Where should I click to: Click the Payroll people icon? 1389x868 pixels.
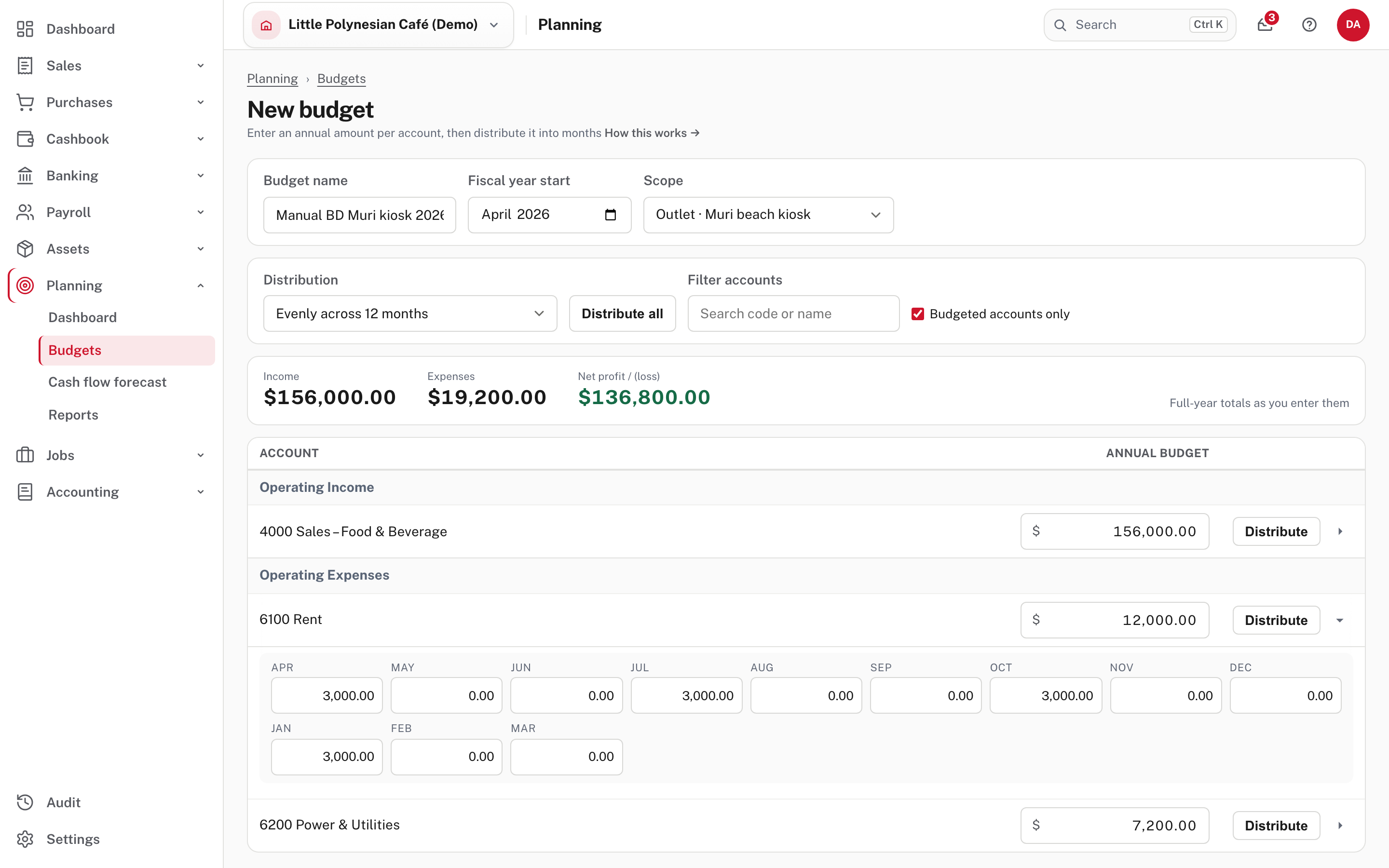pos(25,212)
